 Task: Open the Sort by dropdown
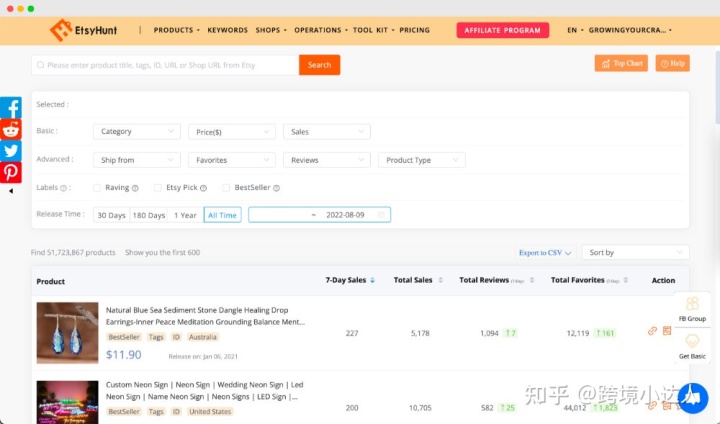click(636, 252)
